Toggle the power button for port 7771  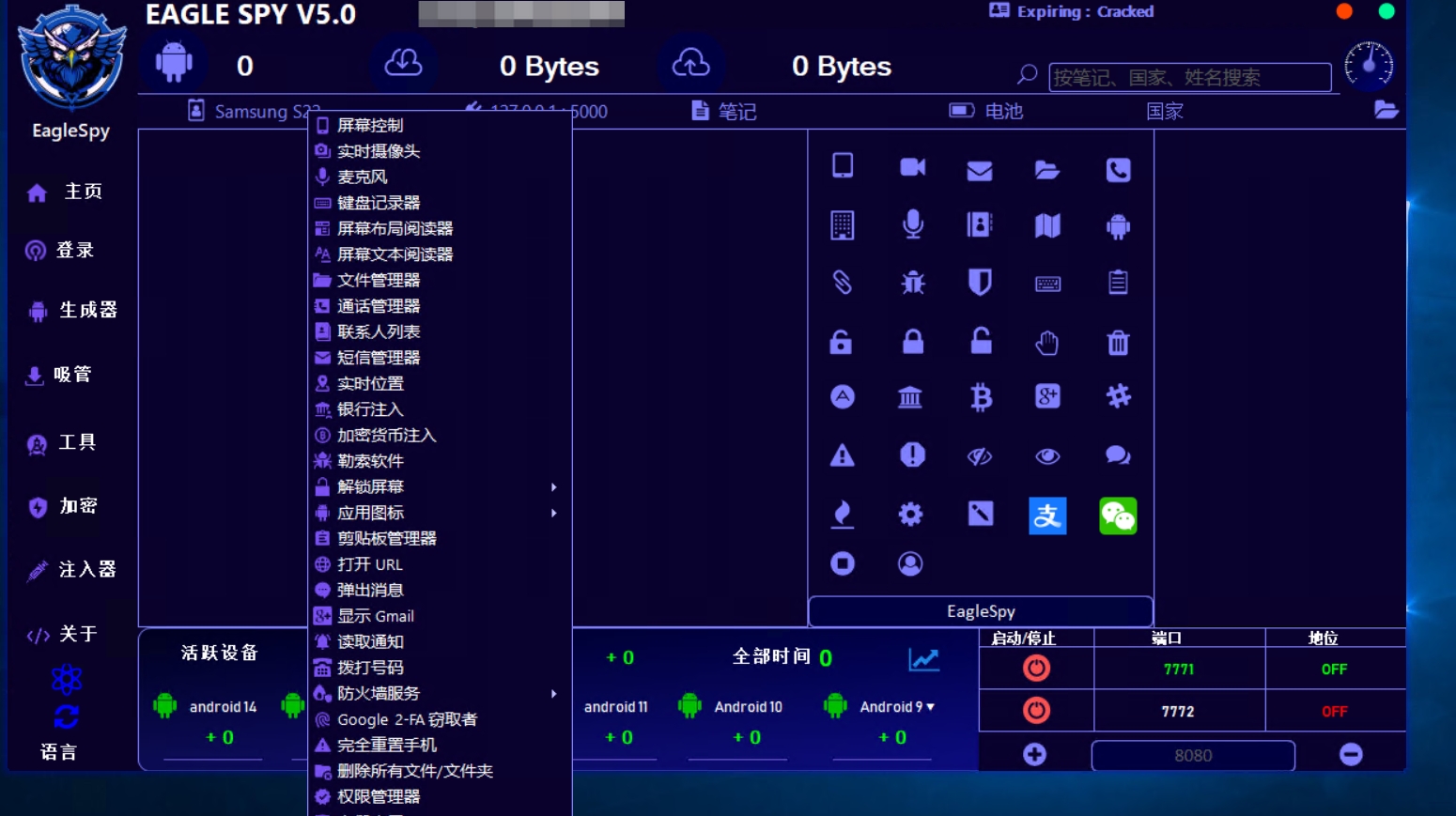tap(1036, 669)
